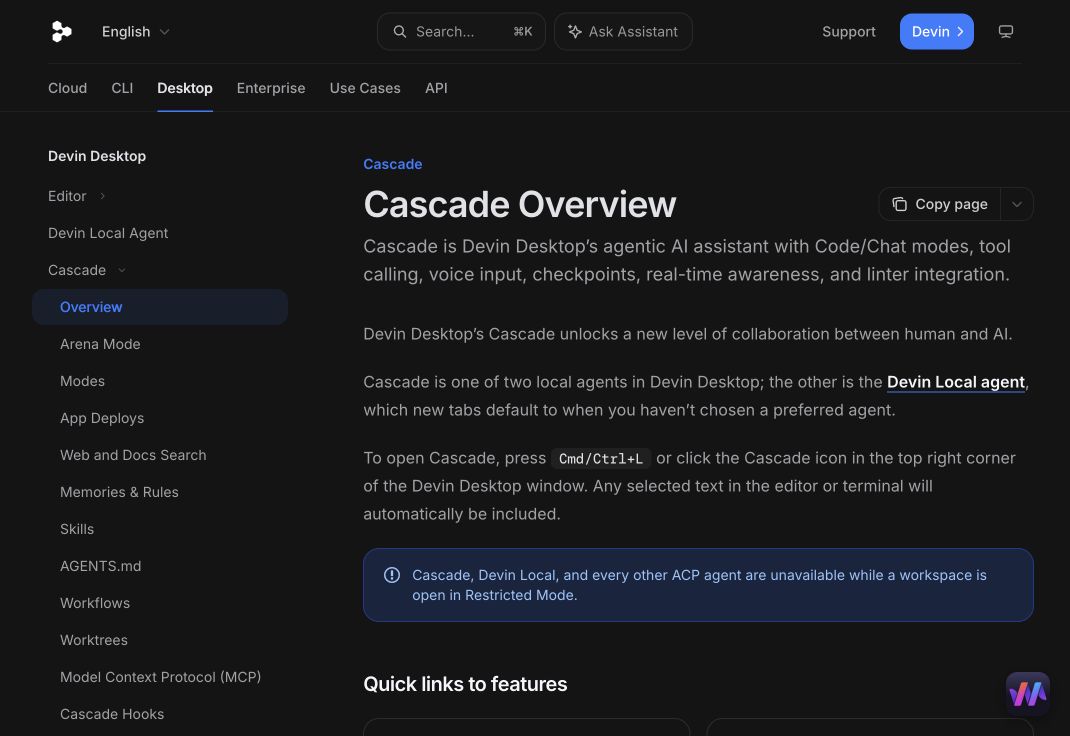This screenshot has width=1070, height=736.
Task: Click the Ask Assistant button
Action: [x=623, y=31]
